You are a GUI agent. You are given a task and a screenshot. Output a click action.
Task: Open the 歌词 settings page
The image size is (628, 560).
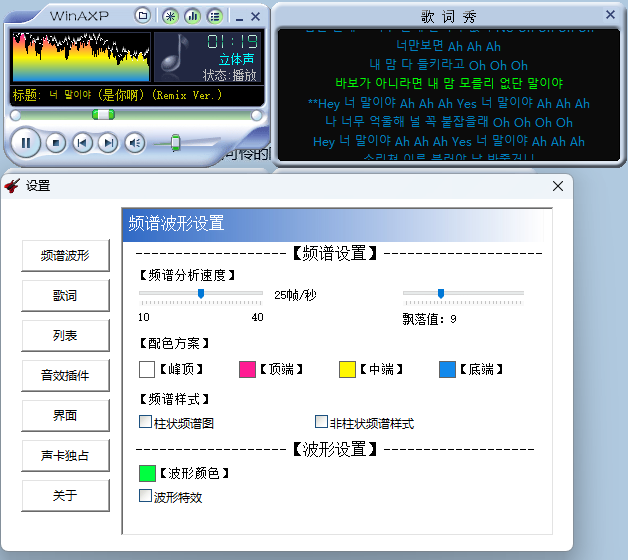(65, 296)
